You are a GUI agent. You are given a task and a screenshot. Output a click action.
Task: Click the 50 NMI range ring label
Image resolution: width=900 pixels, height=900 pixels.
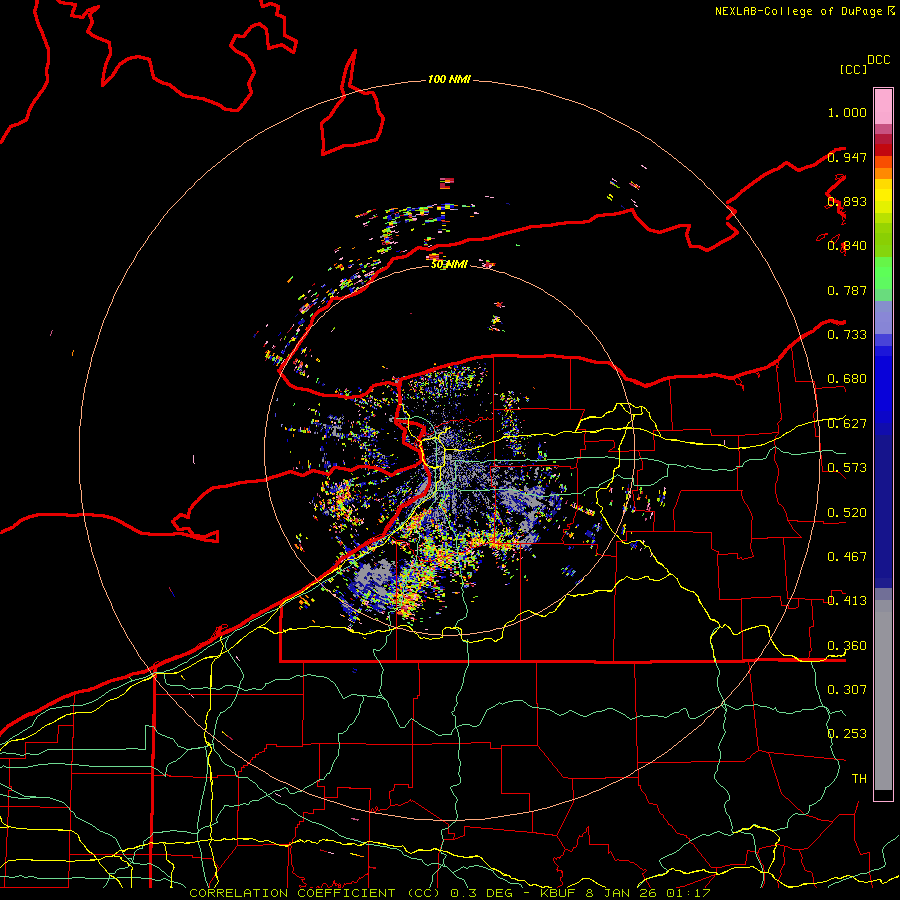[449, 265]
